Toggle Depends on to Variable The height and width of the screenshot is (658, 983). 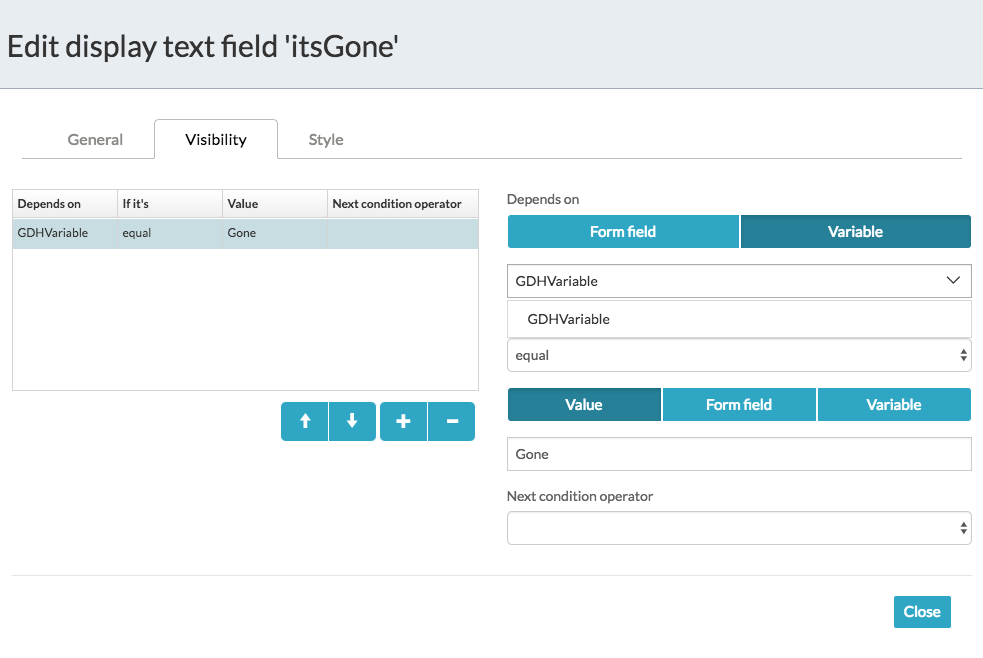pos(855,231)
